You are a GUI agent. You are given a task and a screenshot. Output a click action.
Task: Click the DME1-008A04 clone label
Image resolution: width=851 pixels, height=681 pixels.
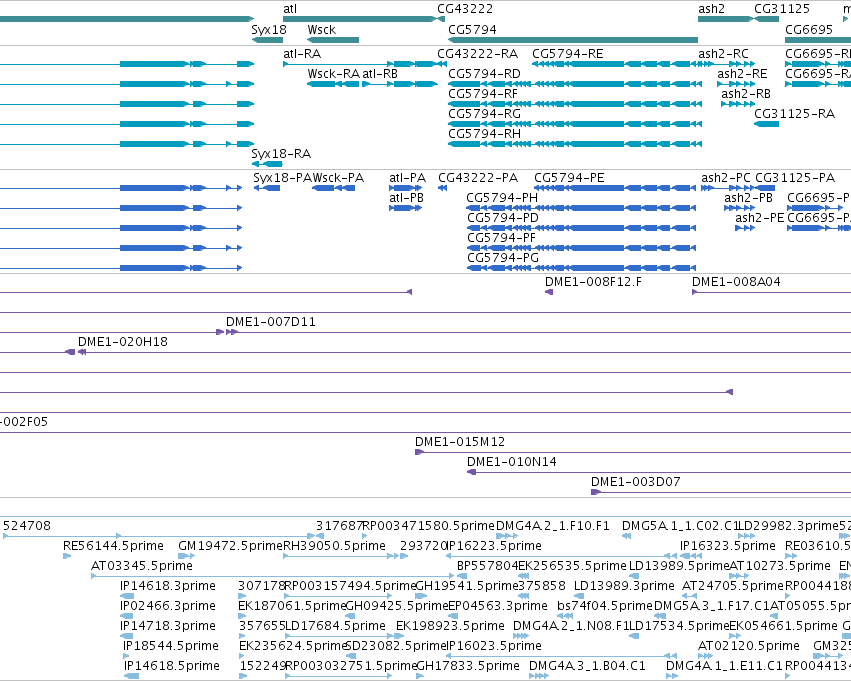point(736,282)
